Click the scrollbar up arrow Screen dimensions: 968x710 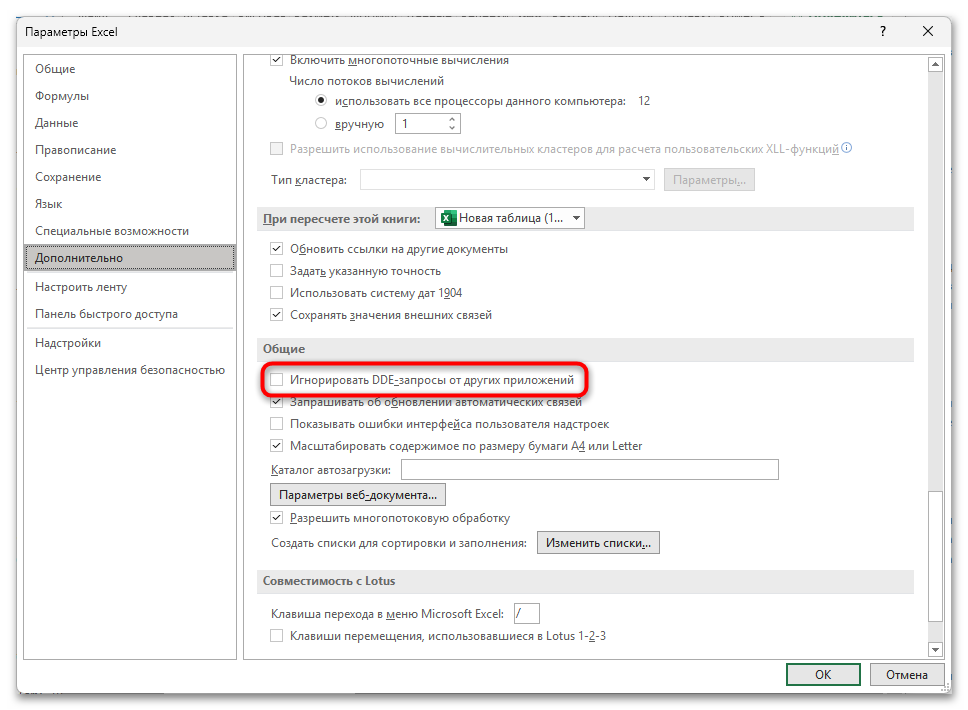point(935,64)
